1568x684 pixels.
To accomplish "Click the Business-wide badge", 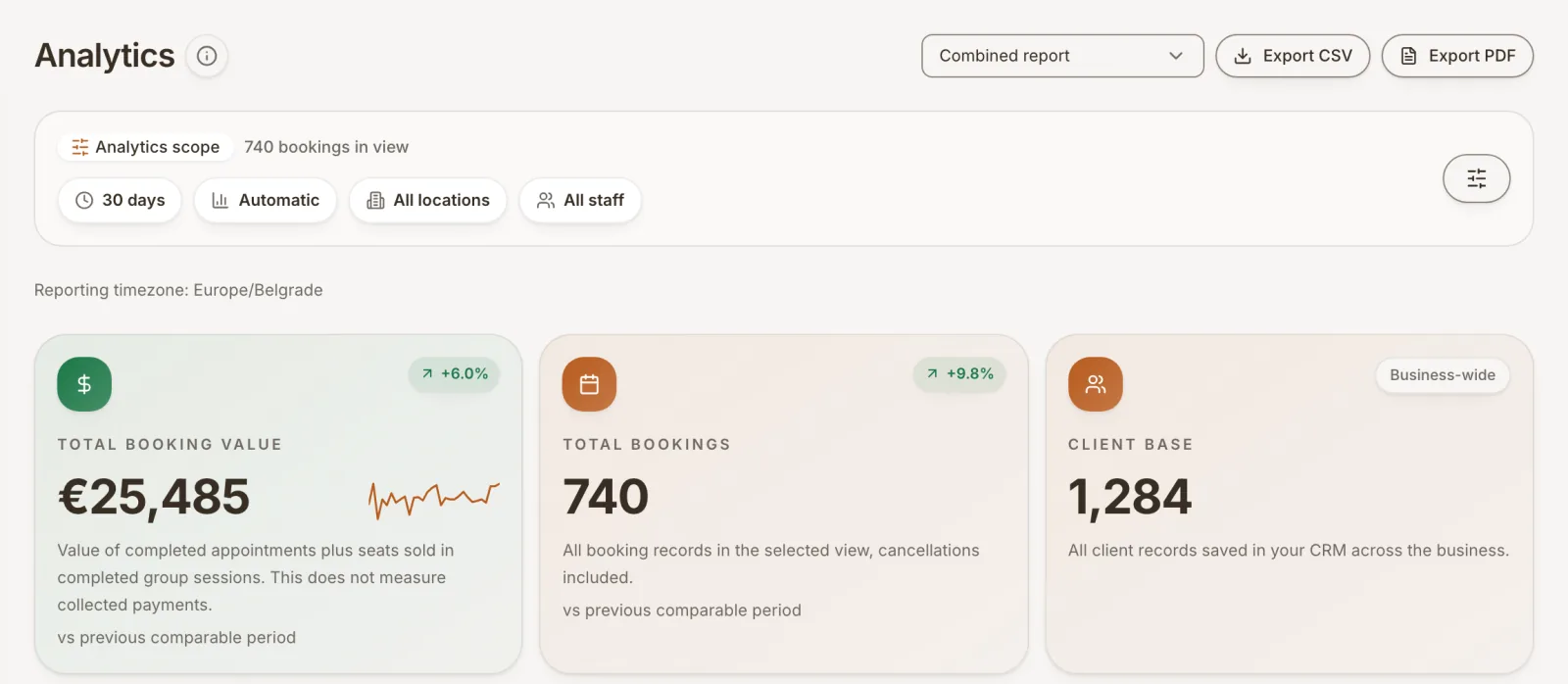I will (1443, 375).
